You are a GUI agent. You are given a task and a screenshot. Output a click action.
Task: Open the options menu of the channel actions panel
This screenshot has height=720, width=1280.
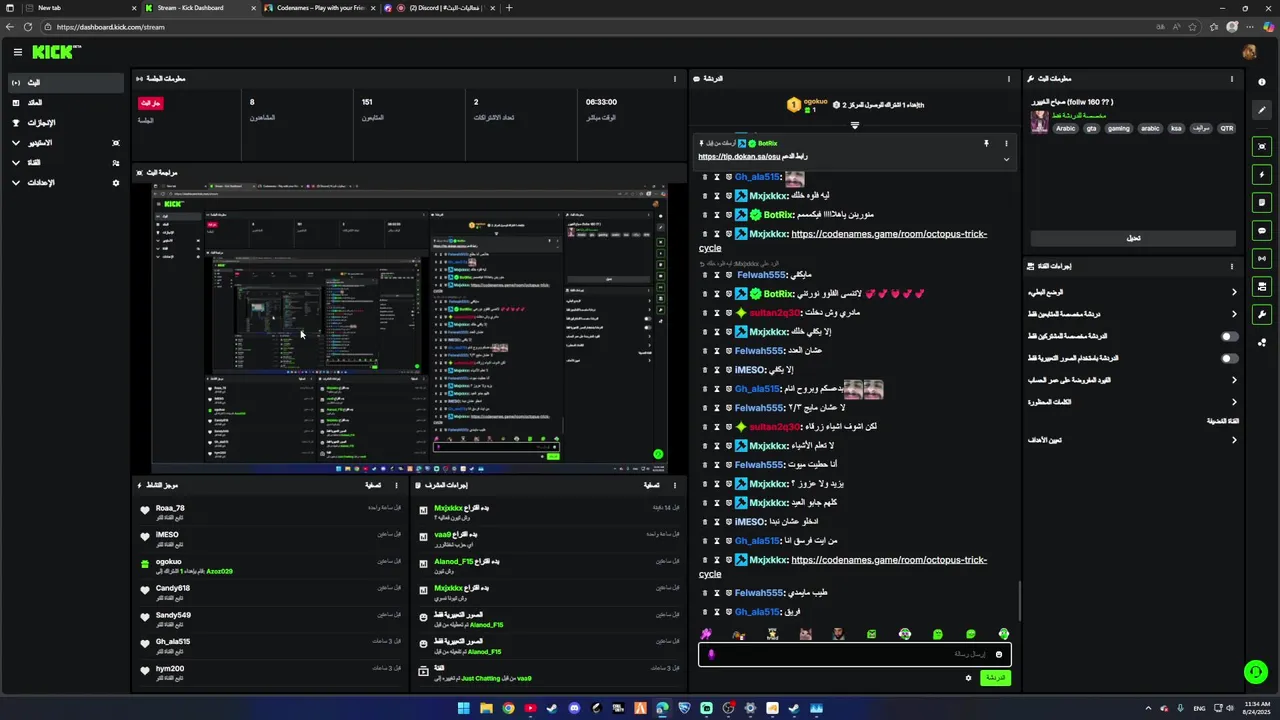[1232, 267]
